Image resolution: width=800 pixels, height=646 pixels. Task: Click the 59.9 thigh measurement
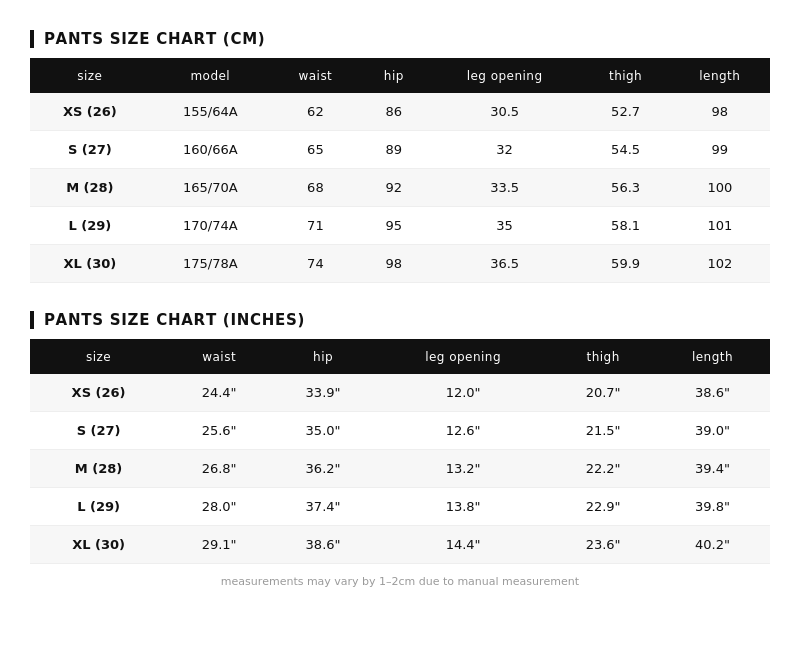click(625, 264)
